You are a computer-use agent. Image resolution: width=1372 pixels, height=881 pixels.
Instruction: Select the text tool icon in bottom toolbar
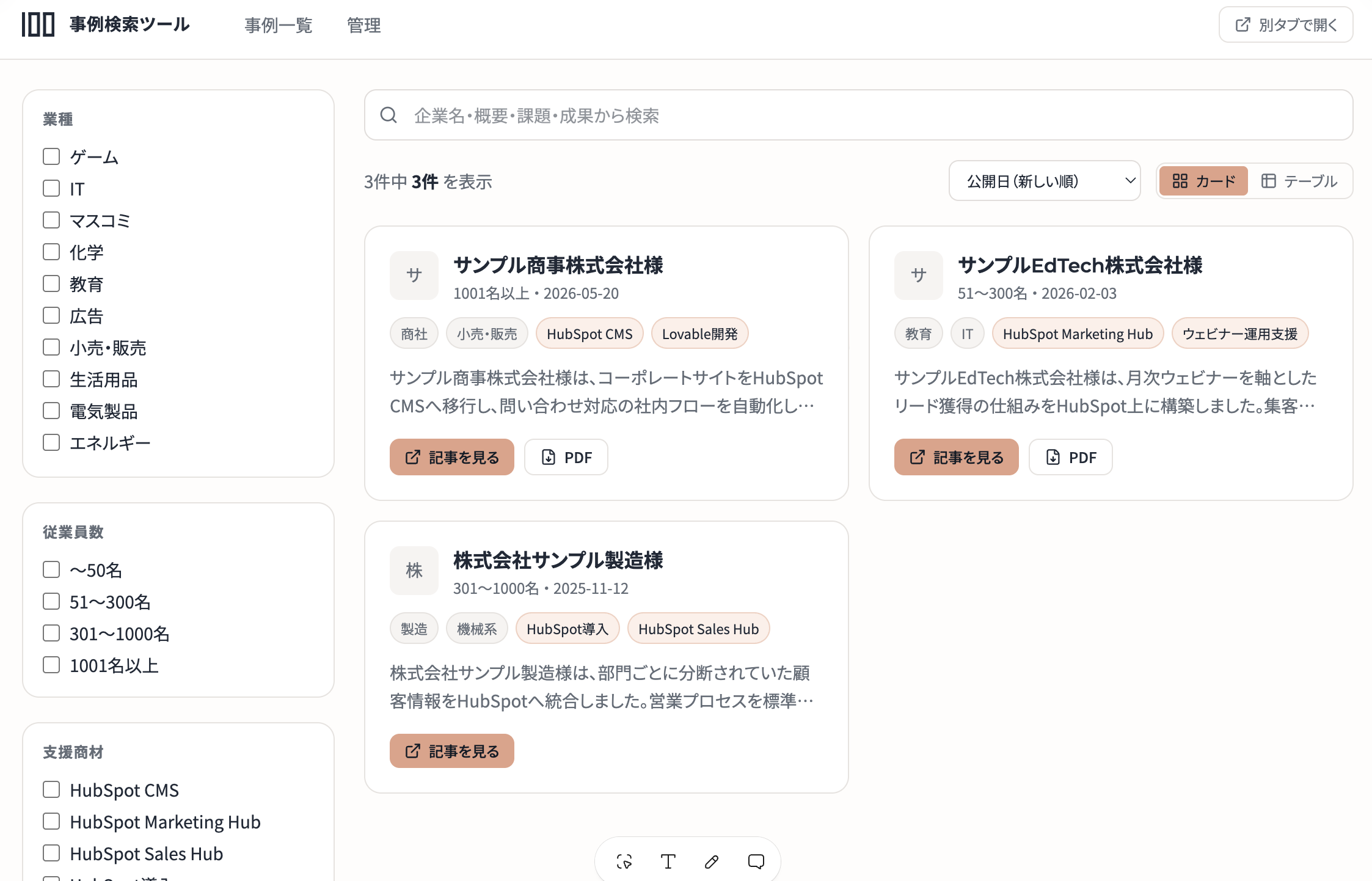point(668,861)
